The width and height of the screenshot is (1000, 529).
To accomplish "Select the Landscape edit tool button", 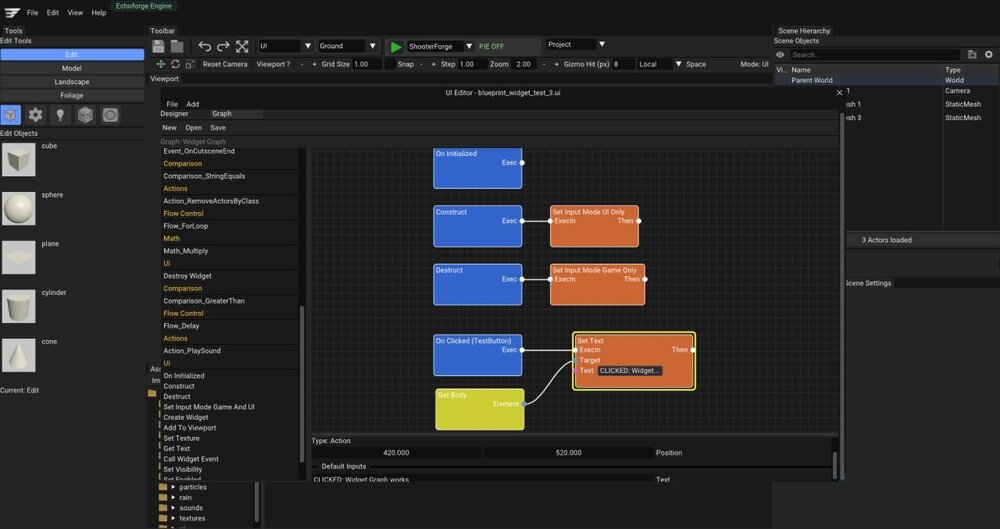I will coord(72,82).
